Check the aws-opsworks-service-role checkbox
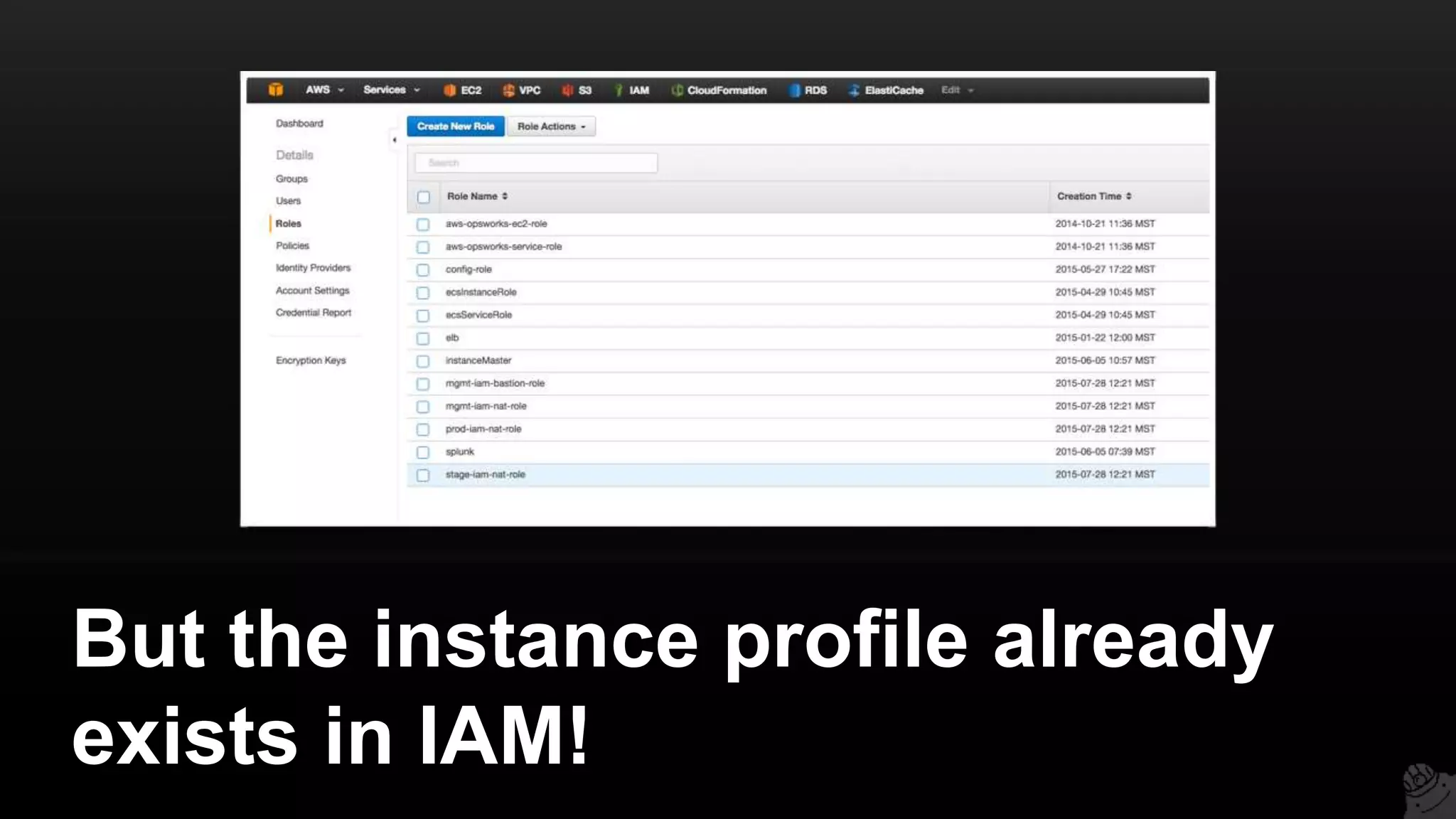 point(423,247)
